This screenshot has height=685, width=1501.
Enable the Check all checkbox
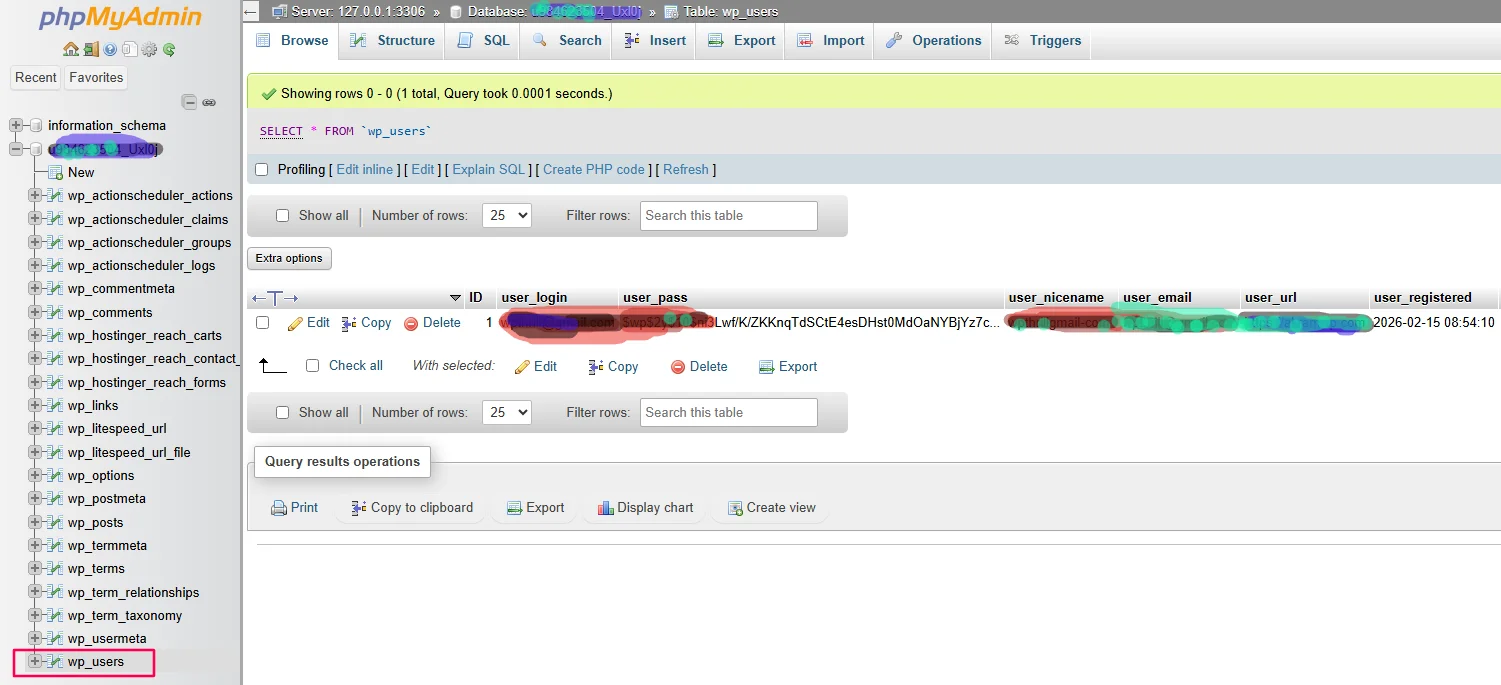click(313, 366)
